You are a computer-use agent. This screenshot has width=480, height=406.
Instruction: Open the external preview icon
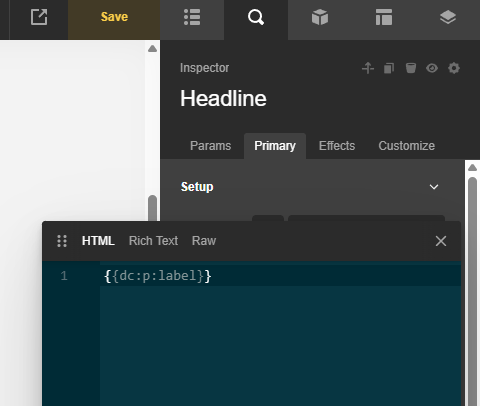39,17
